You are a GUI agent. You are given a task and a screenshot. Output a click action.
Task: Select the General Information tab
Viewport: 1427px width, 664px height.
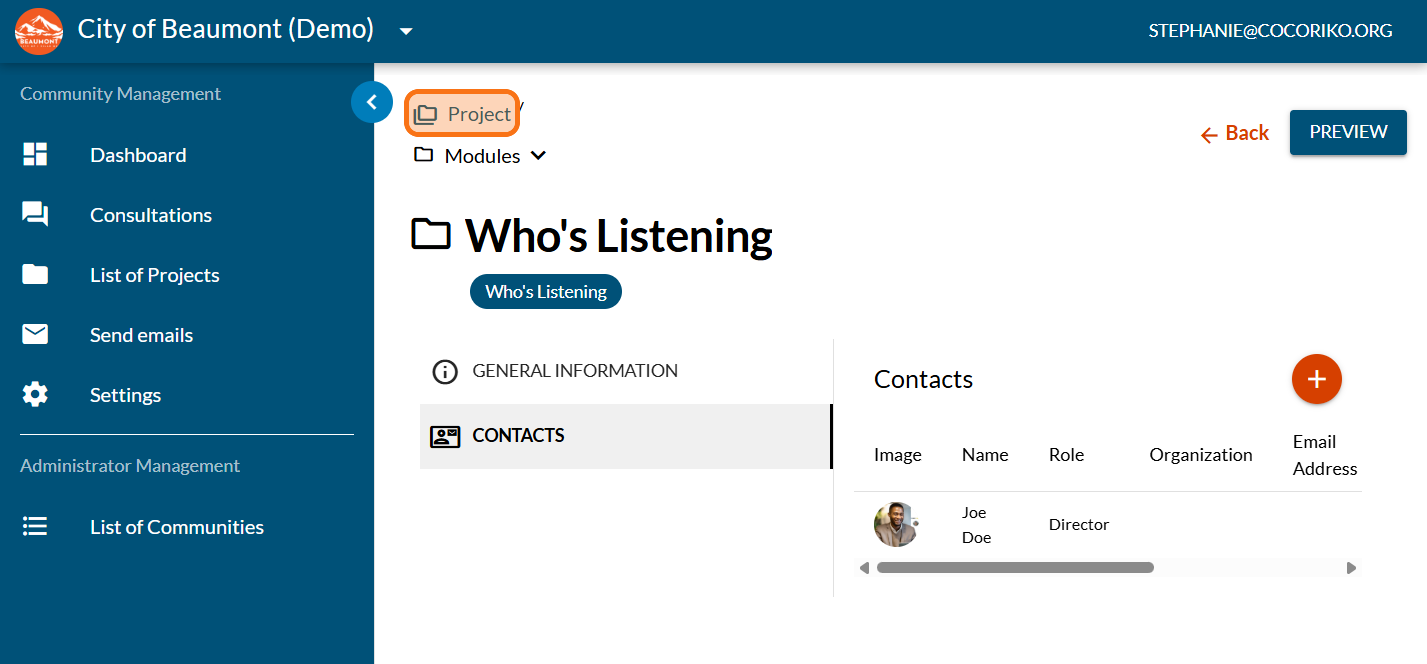coord(574,371)
